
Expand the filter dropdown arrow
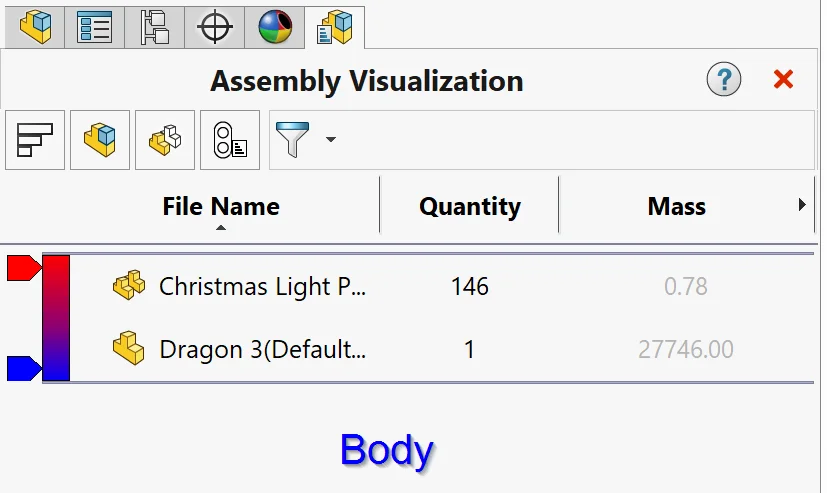pyautogui.click(x=330, y=139)
